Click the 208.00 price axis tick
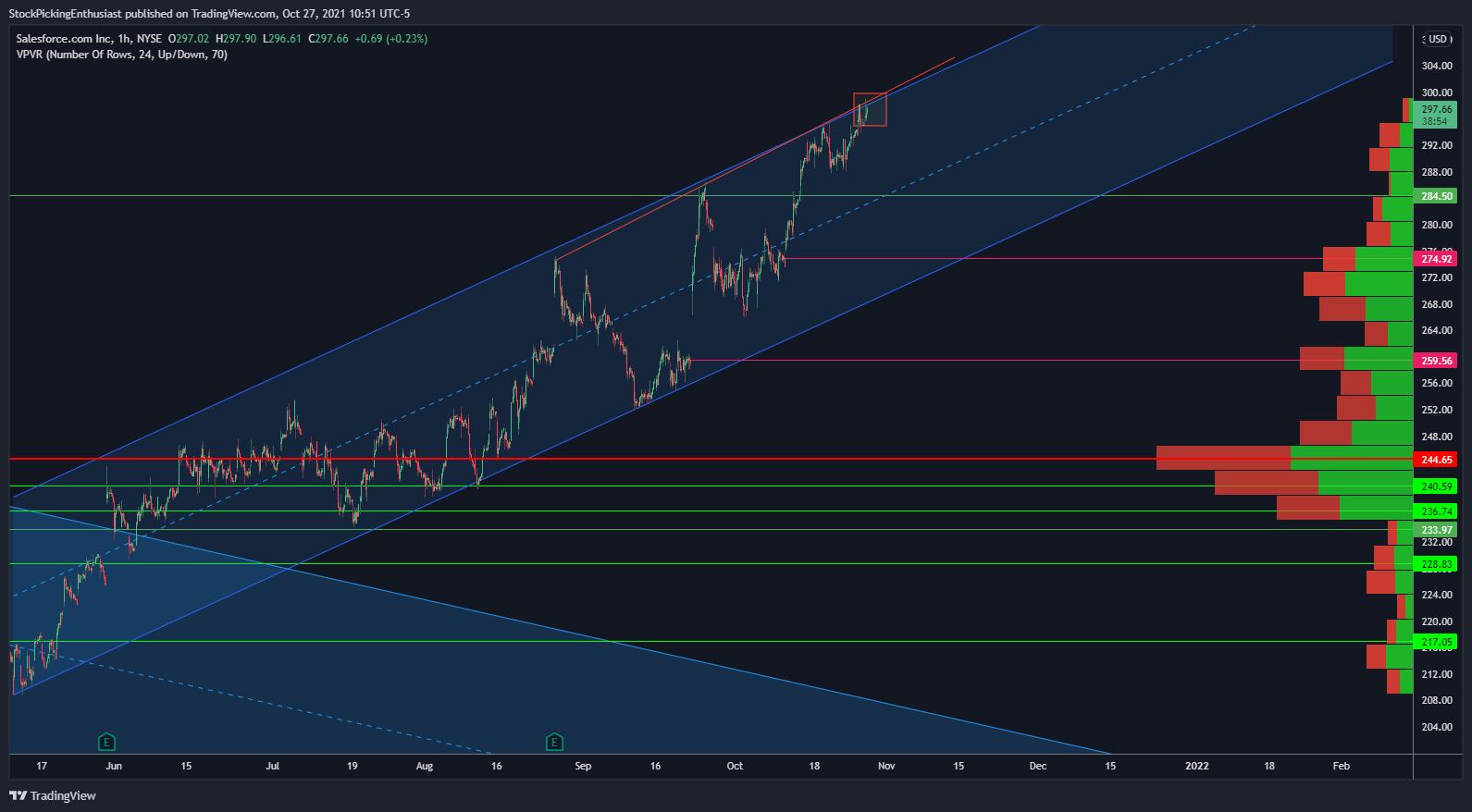The image size is (1472, 812). [1437, 700]
